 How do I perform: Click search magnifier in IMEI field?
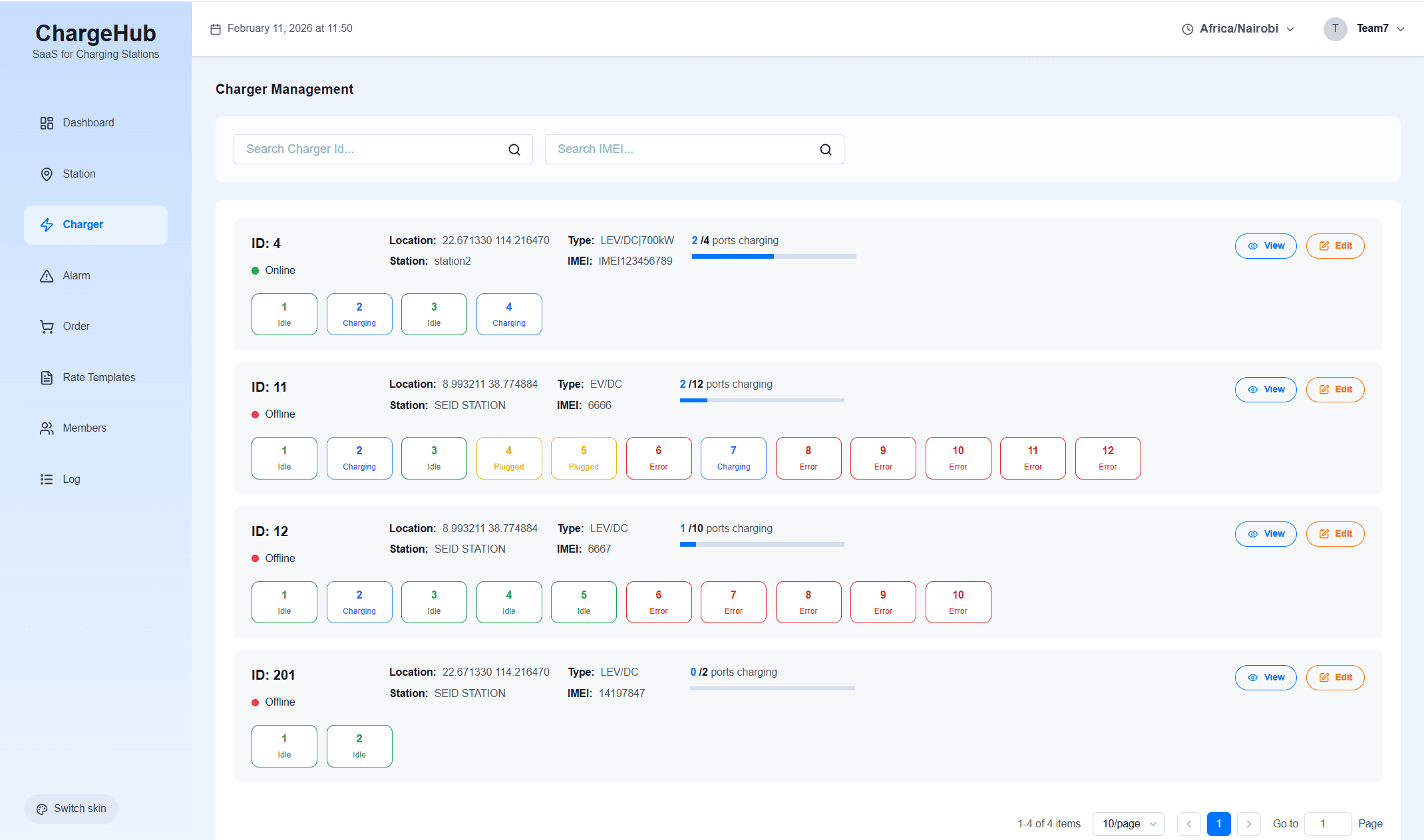click(826, 150)
